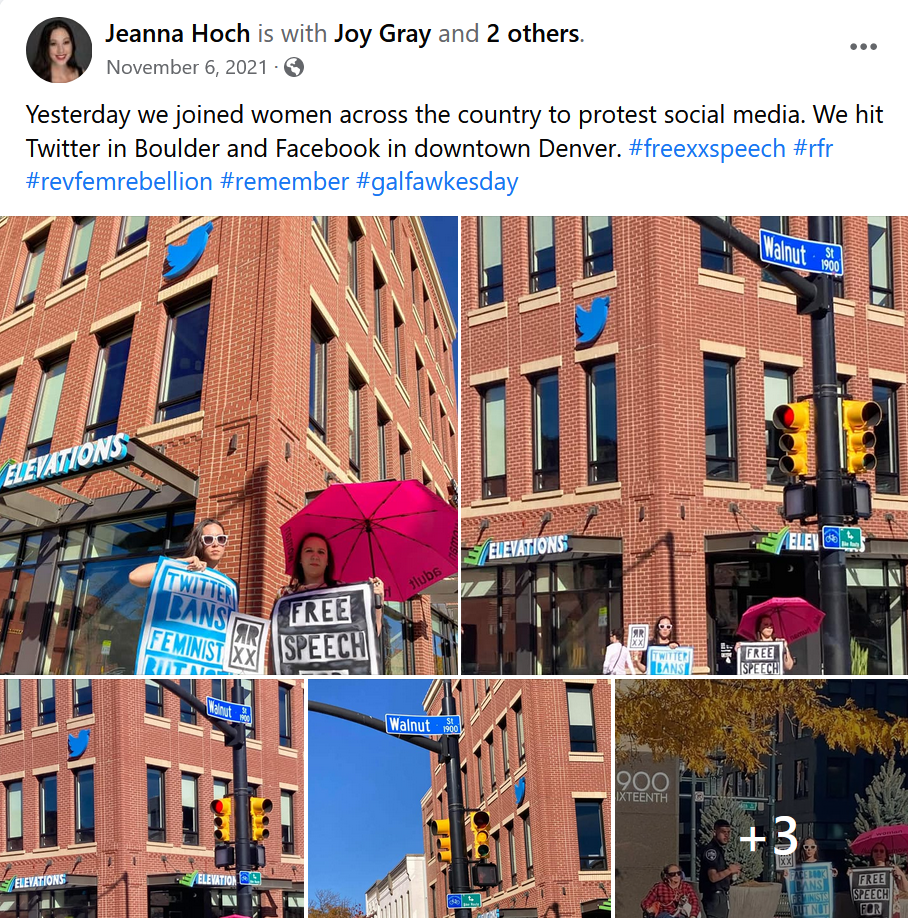Follow the #galfawkesday hashtag
Screen dimensions: 908x918
(437, 182)
